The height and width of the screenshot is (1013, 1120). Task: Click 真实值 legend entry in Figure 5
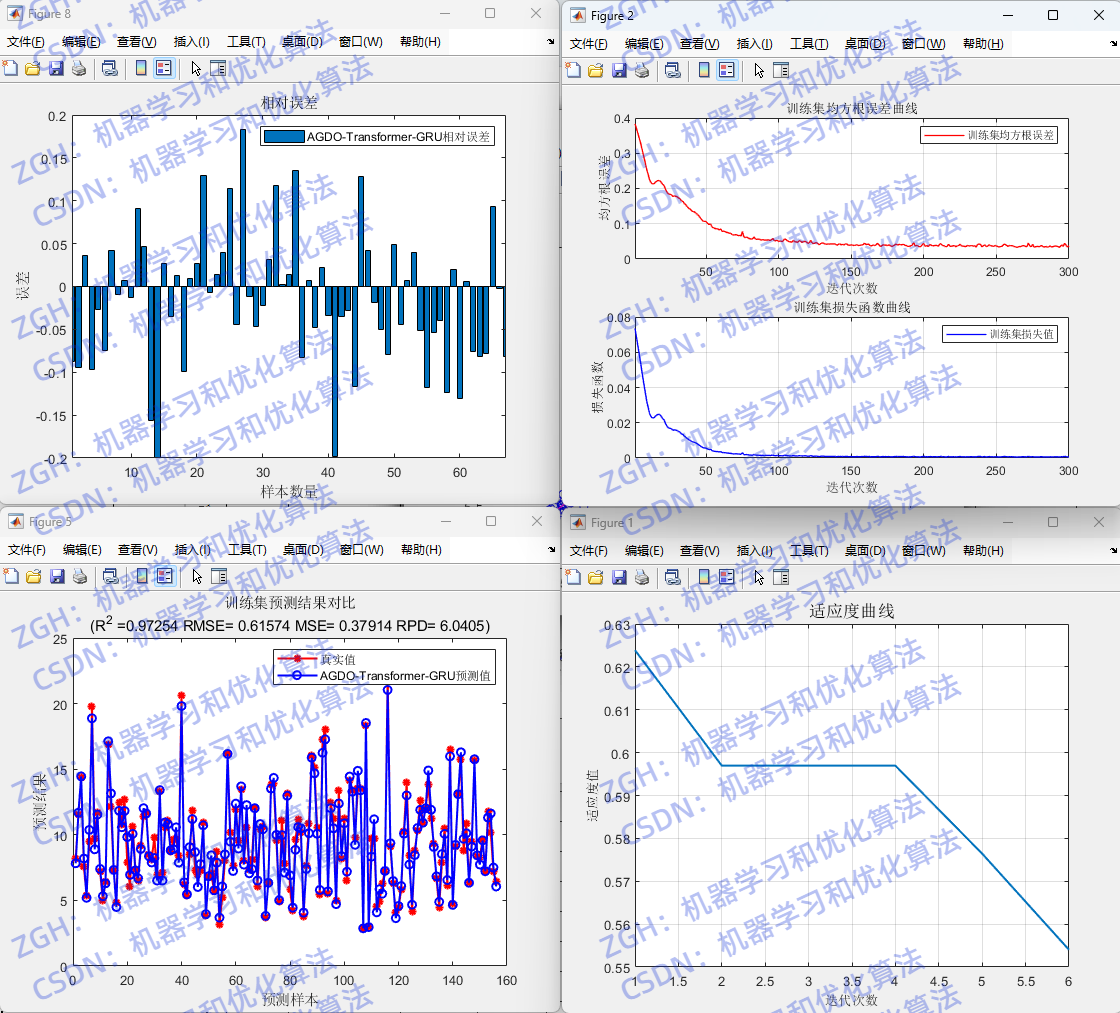(337, 659)
